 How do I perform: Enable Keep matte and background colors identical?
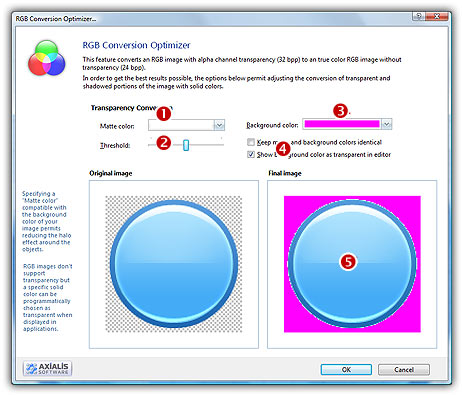(251, 142)
